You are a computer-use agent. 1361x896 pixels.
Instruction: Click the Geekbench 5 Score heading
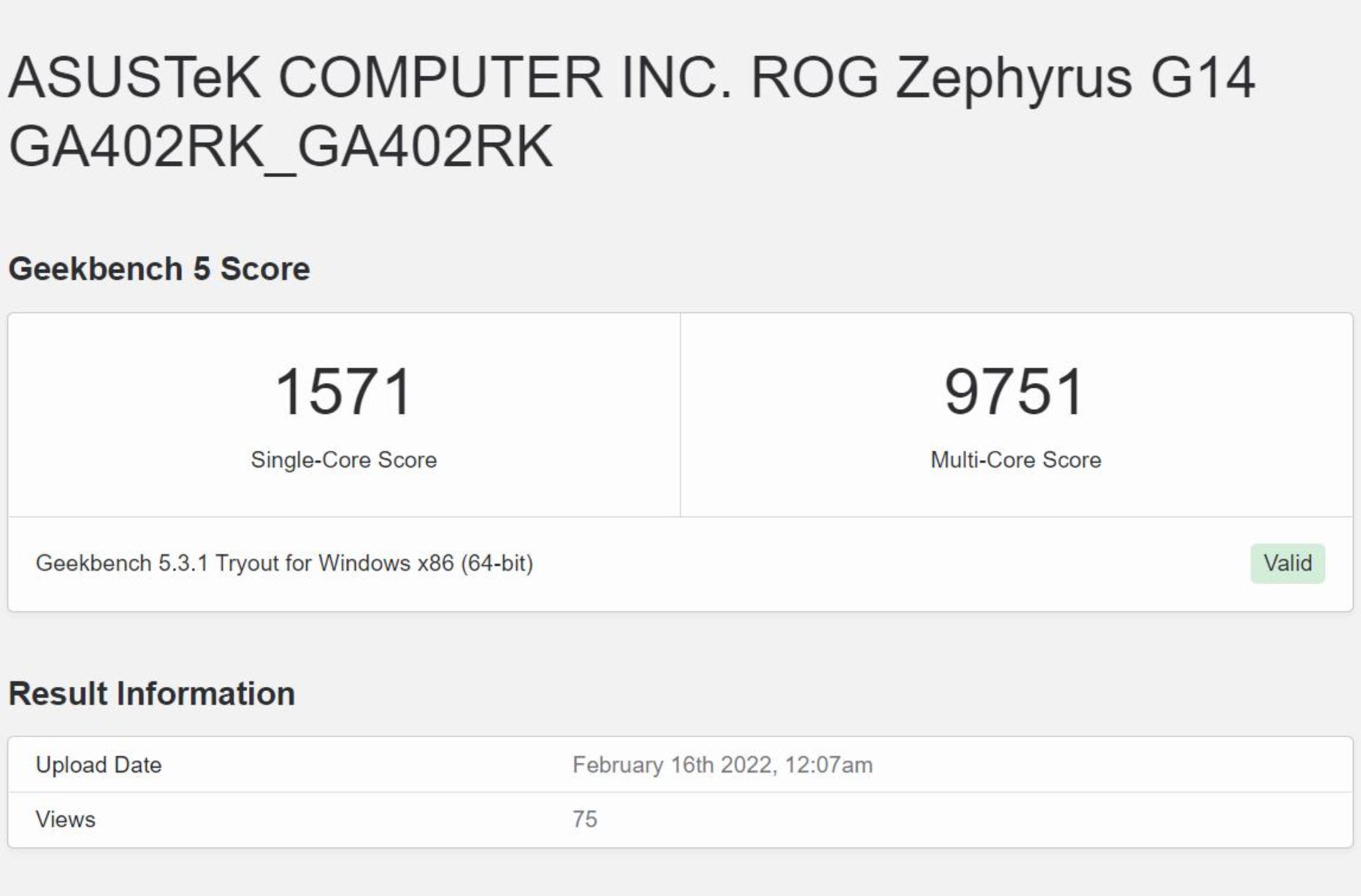159,269
